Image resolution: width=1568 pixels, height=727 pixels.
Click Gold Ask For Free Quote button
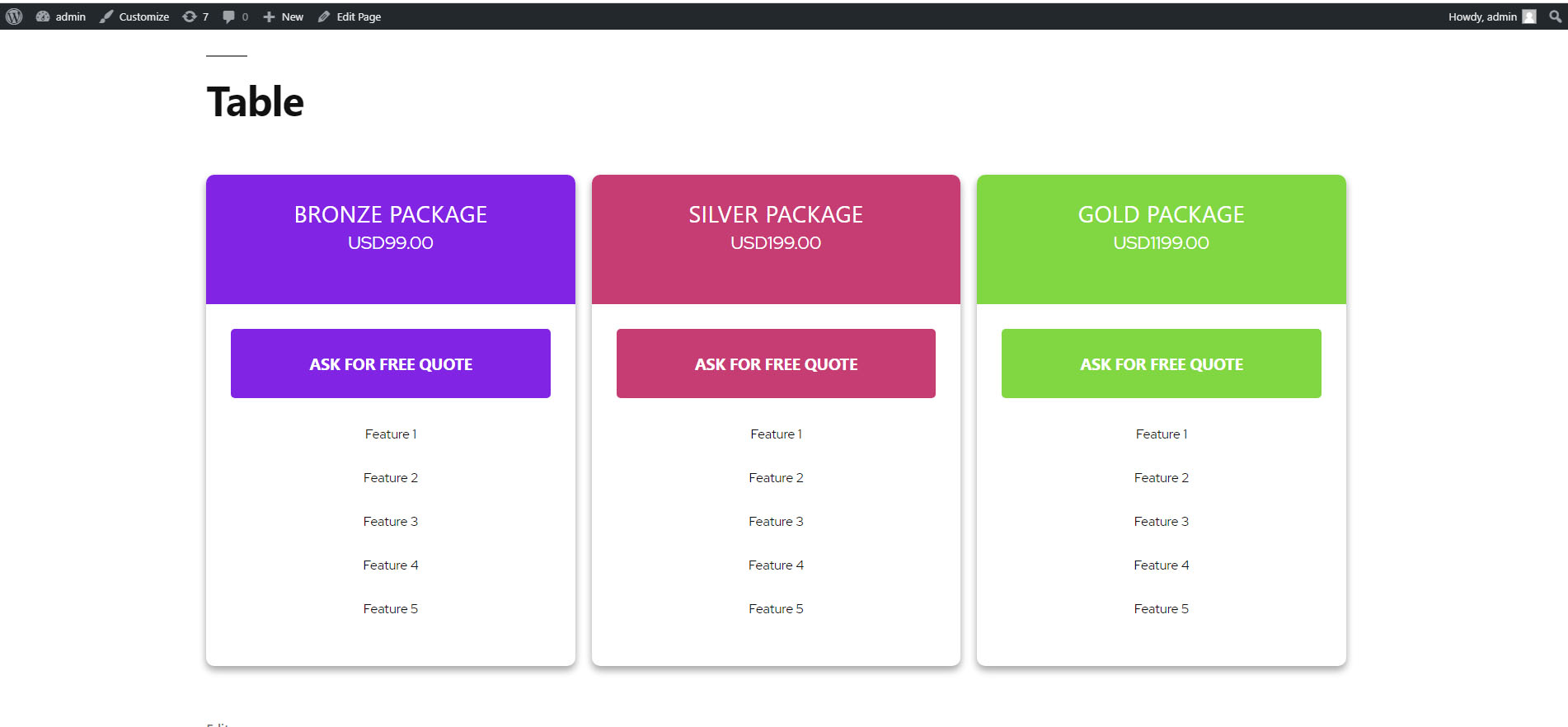tap(1162, 363)
